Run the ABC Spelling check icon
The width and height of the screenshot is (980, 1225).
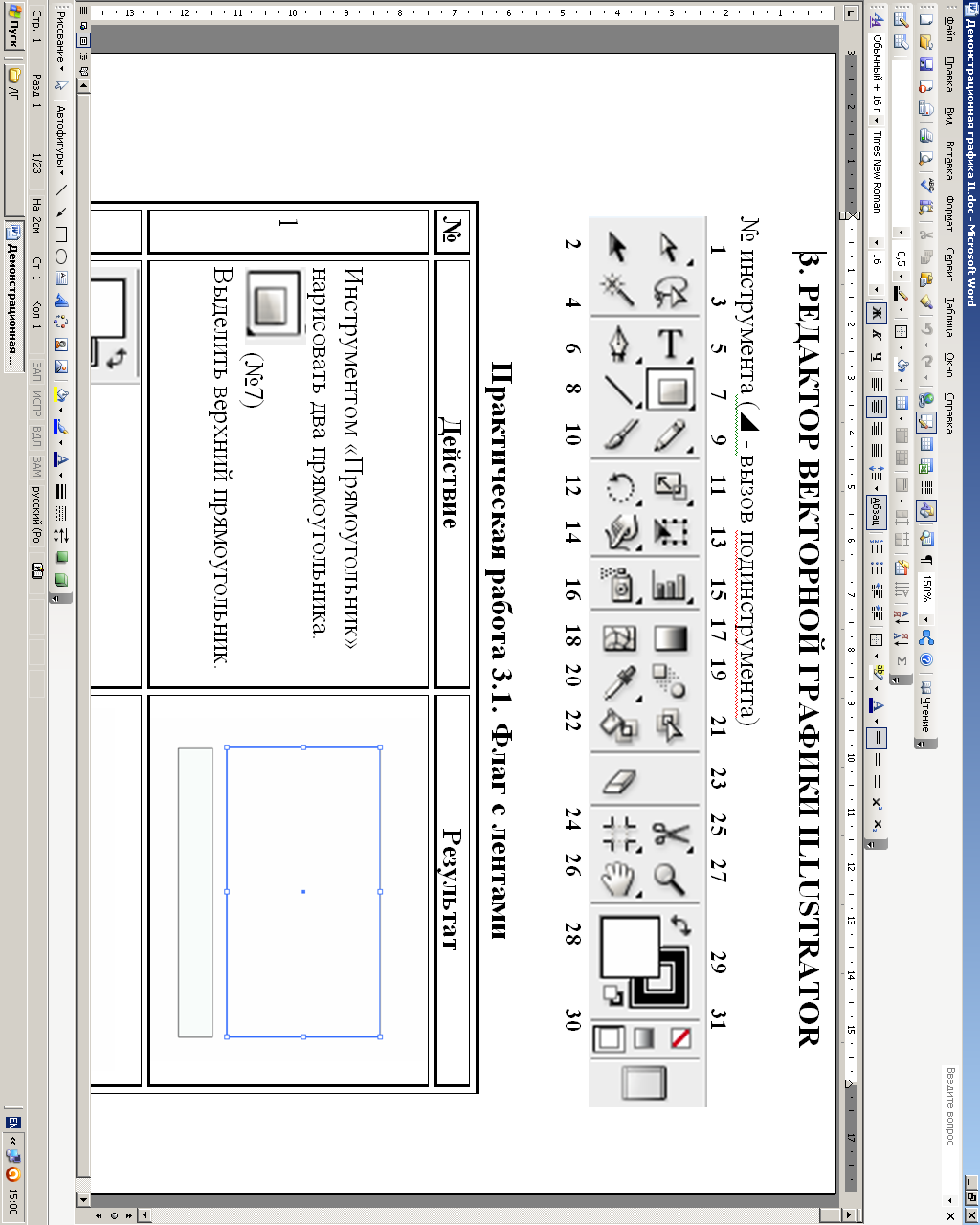point(926,185)
